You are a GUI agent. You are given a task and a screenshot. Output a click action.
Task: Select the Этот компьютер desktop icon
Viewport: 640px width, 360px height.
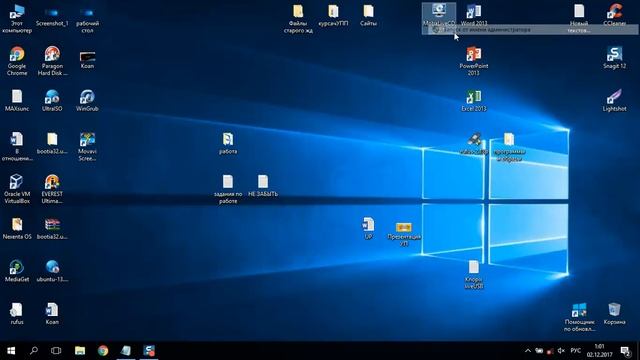pyautogui.click(x=17, y=19)
